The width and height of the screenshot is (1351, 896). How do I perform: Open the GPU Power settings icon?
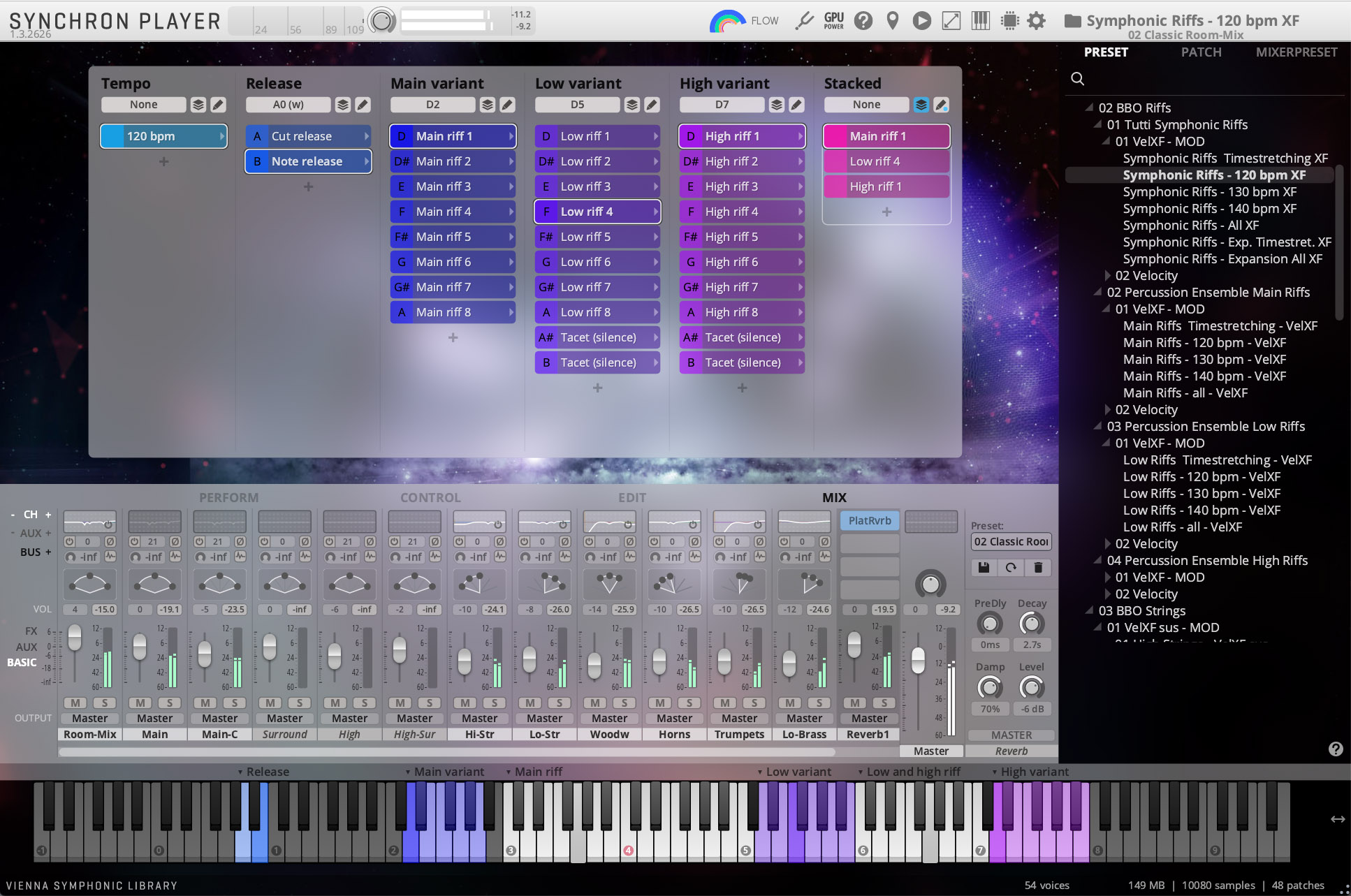tap(833, 21)
